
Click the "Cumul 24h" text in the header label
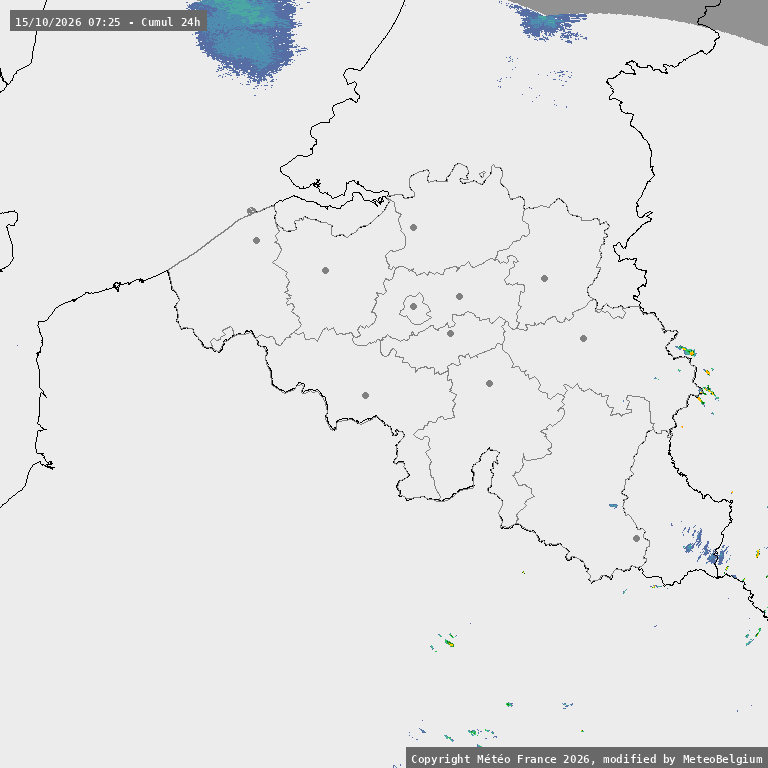click(x=170, y=22)
